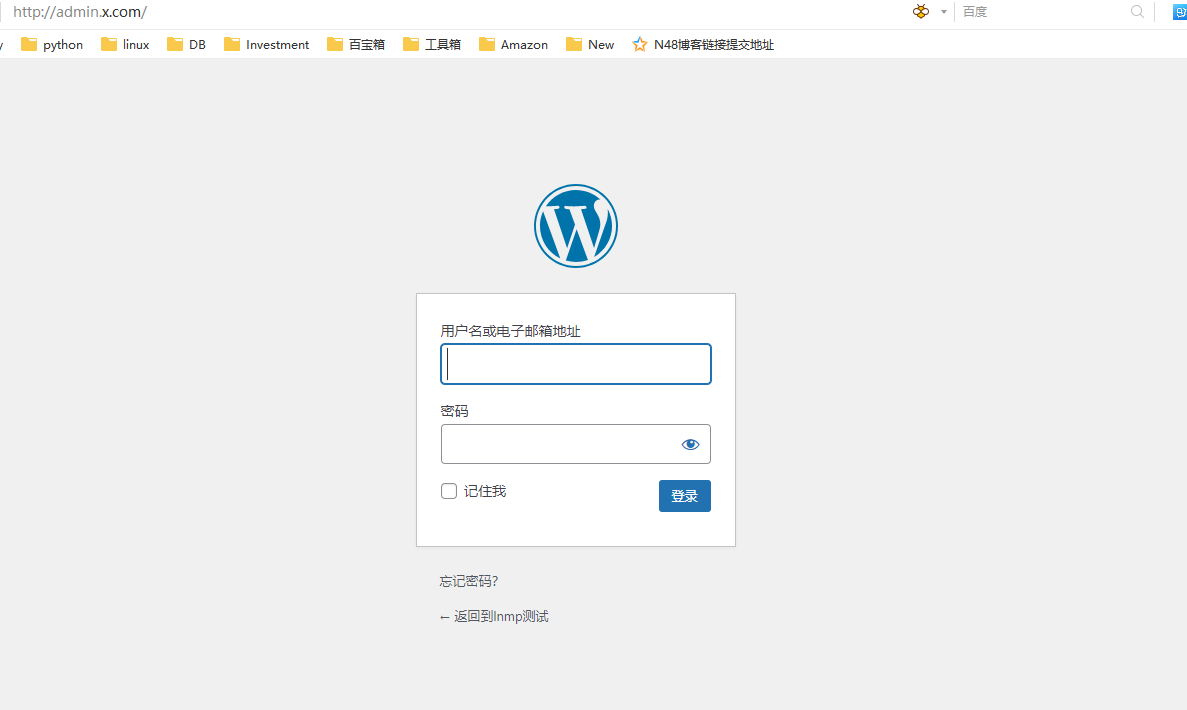Open the New bookmark folder
Viewport: 1187px width, 710px height.
click(590, 45)
